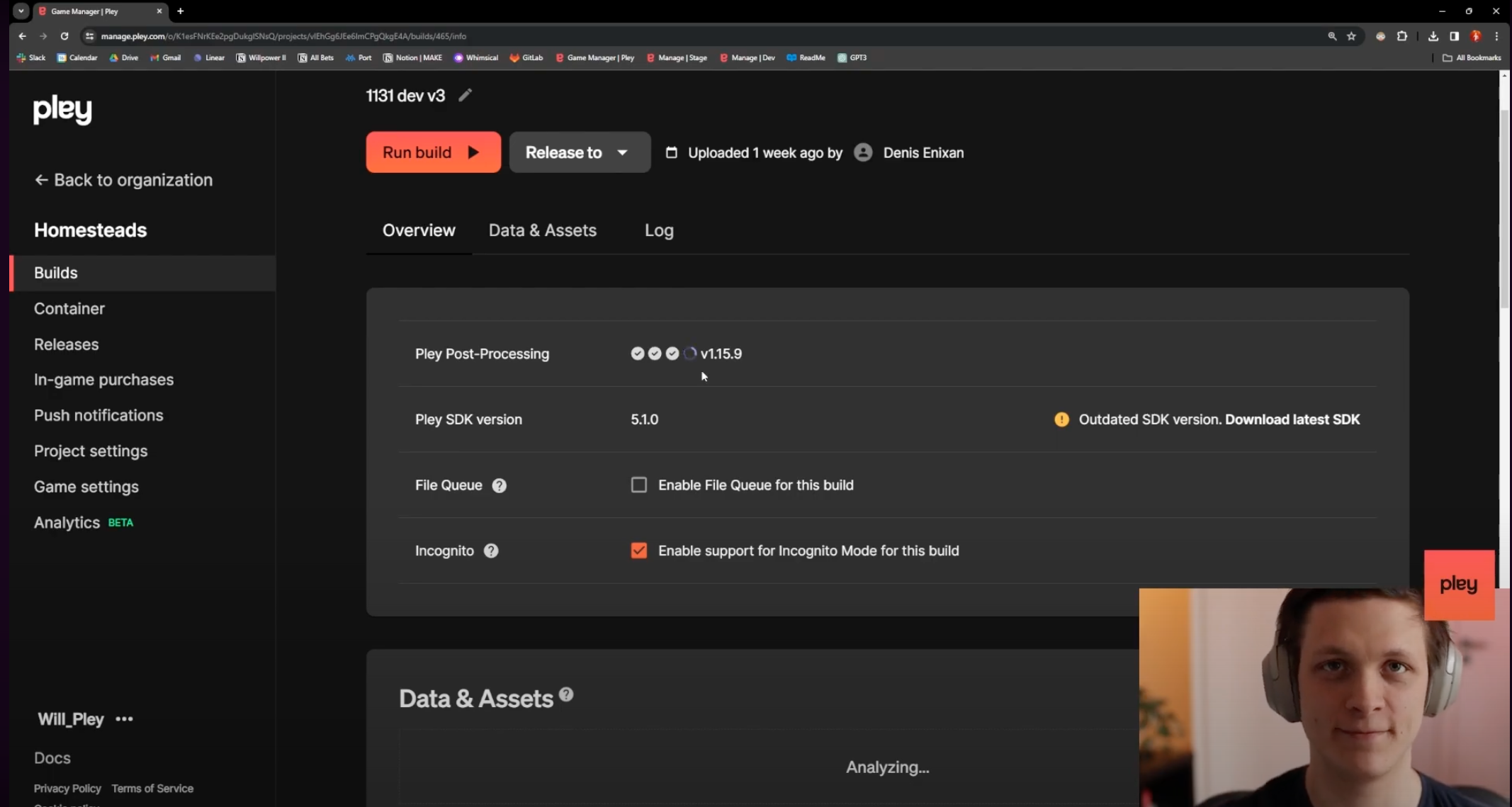Toggle the browser side panel icon

[x=1454, y=36]
